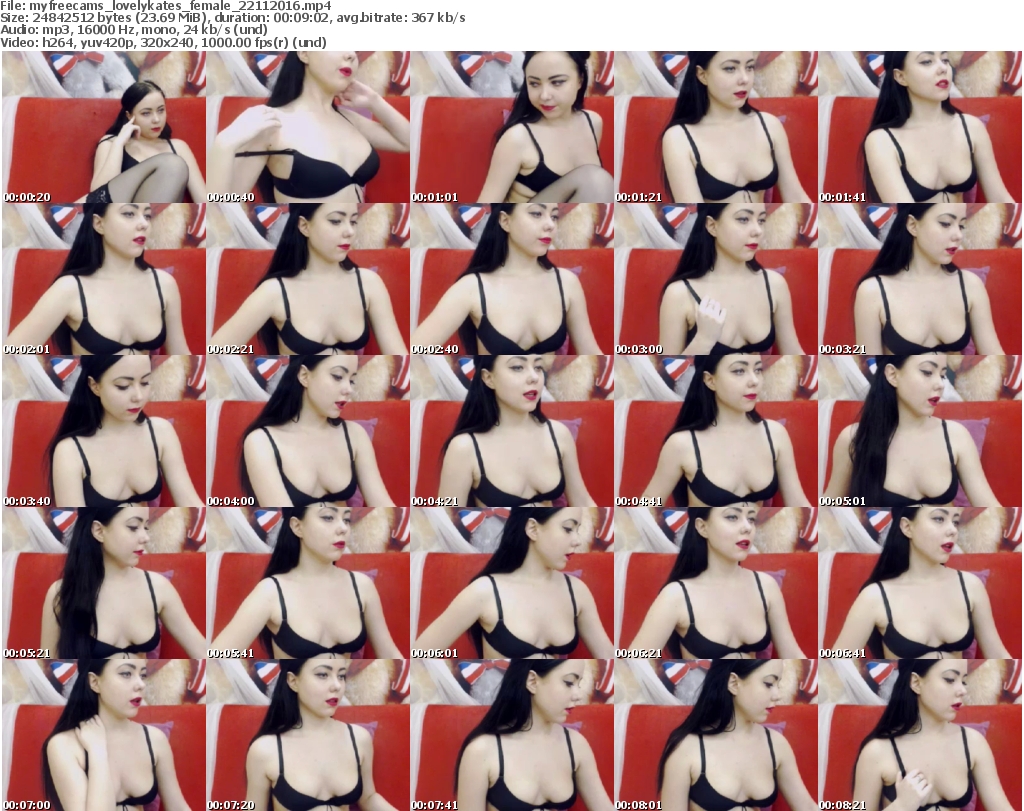Click the thumbnail frame stamped 00:03:00
Viewport: 1024px width, 811px height.
pyautogui.click(x=716, y=279)
